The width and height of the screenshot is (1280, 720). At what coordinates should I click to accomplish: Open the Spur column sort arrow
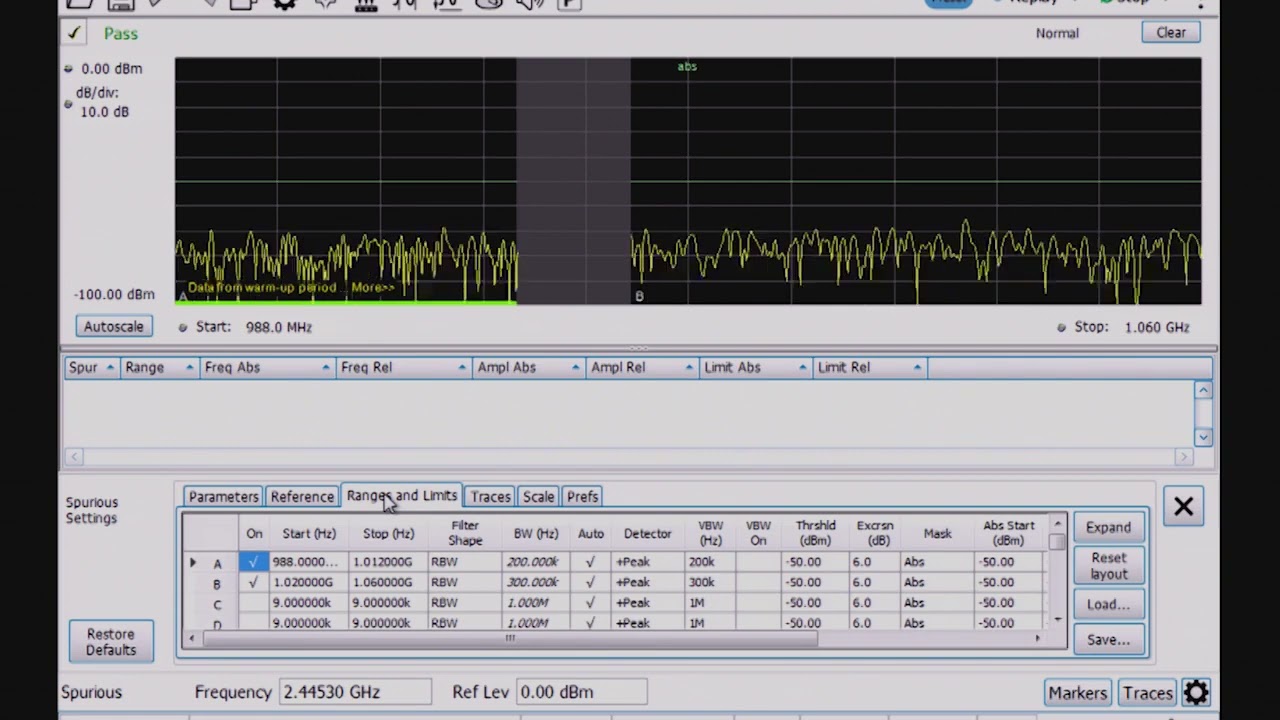[110, 368]
